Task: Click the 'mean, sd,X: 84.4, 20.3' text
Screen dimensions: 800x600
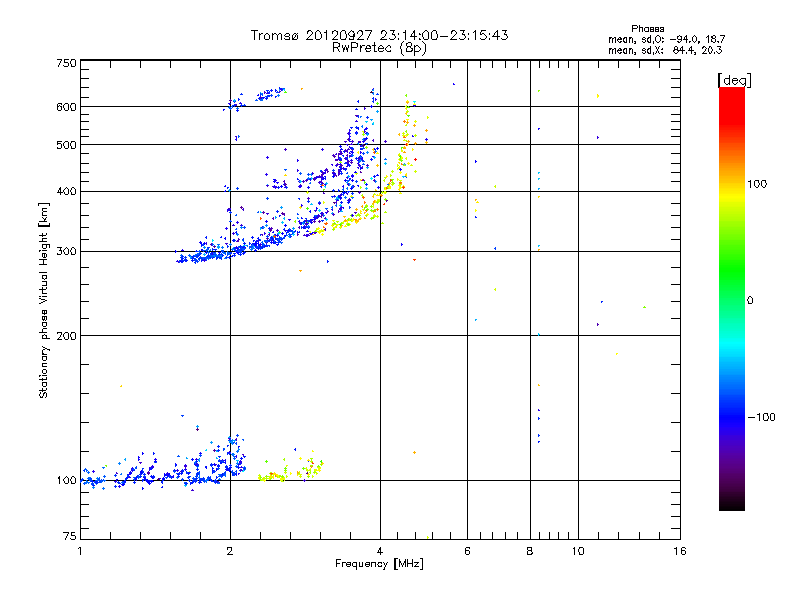Action: (665, 50)
